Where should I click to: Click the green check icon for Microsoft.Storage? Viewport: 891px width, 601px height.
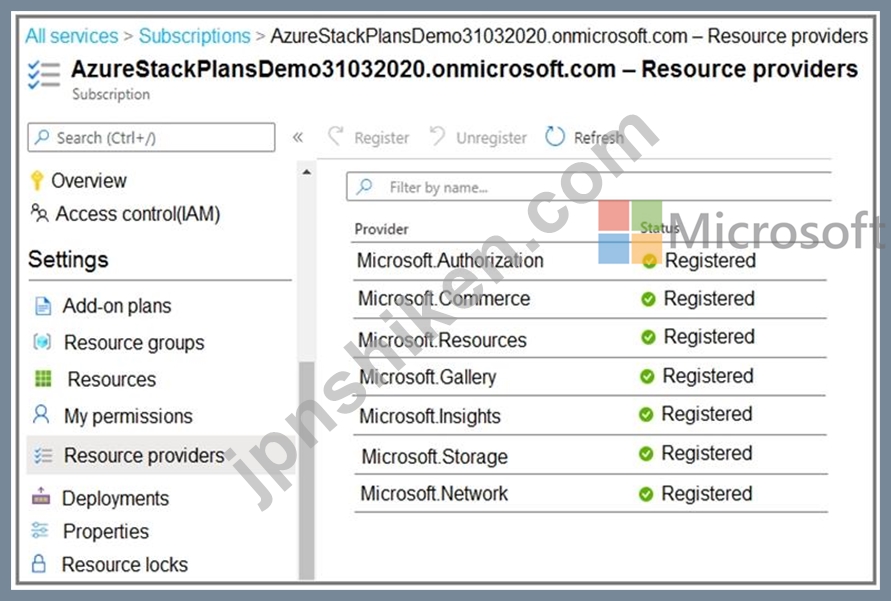[646, 453]
